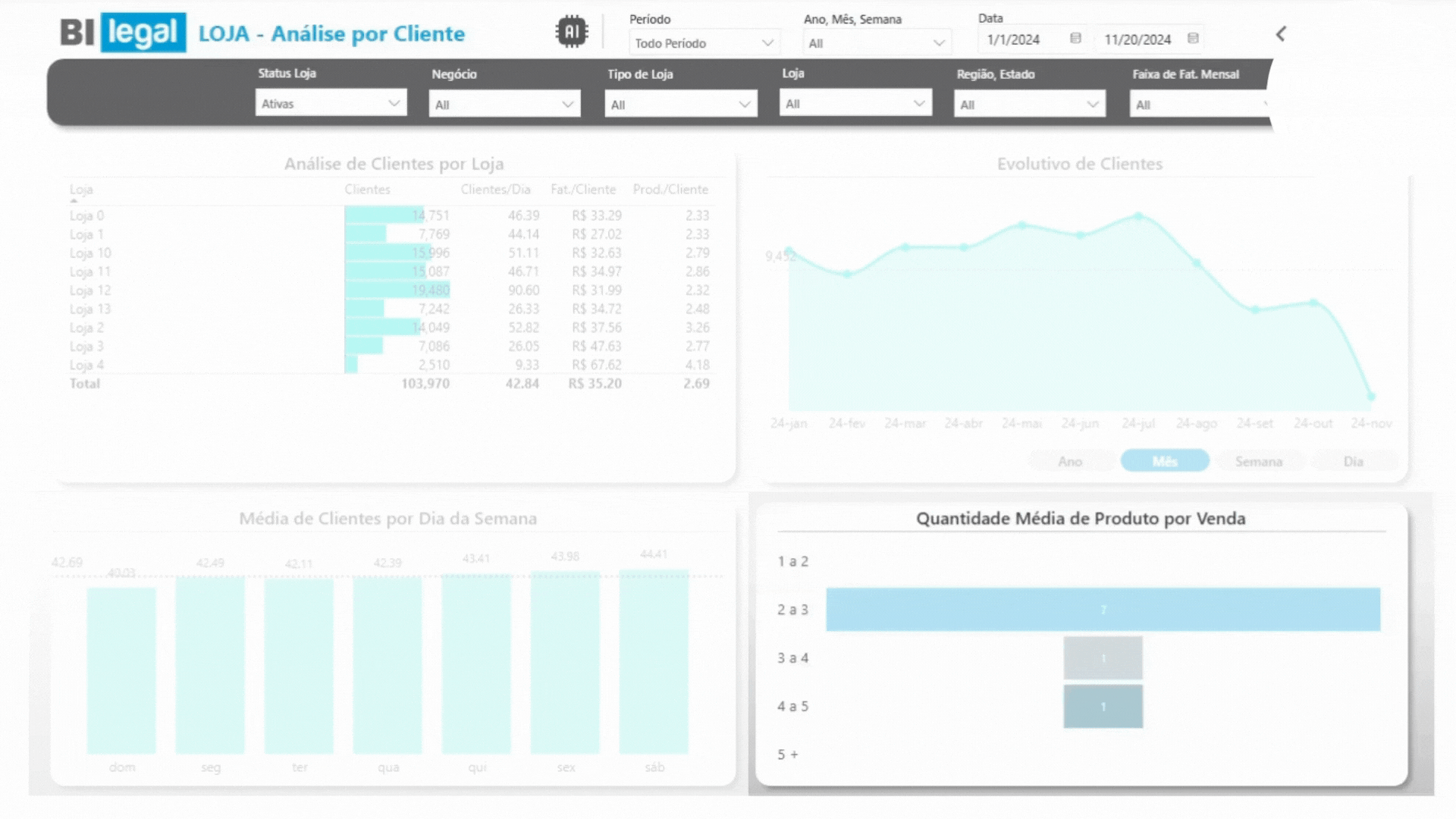Open end date calendar picker icon

point(1193,39)
